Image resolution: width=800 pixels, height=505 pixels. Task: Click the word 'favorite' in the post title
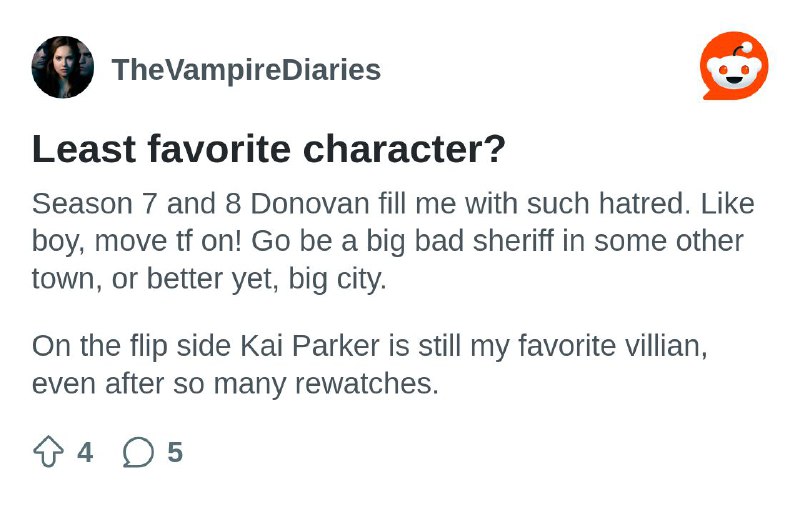coord(219,149)
